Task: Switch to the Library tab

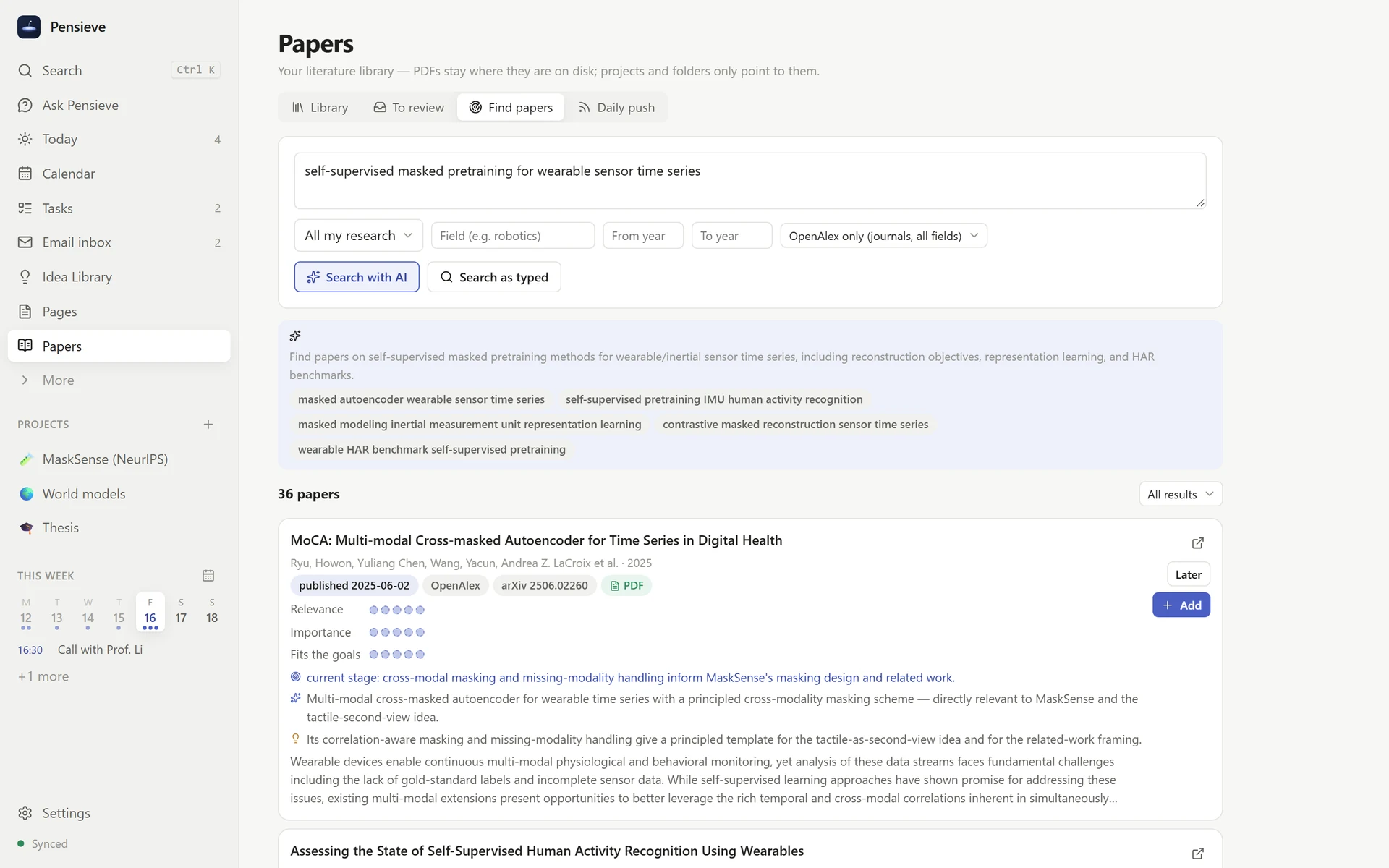Action: click(320, 107)
